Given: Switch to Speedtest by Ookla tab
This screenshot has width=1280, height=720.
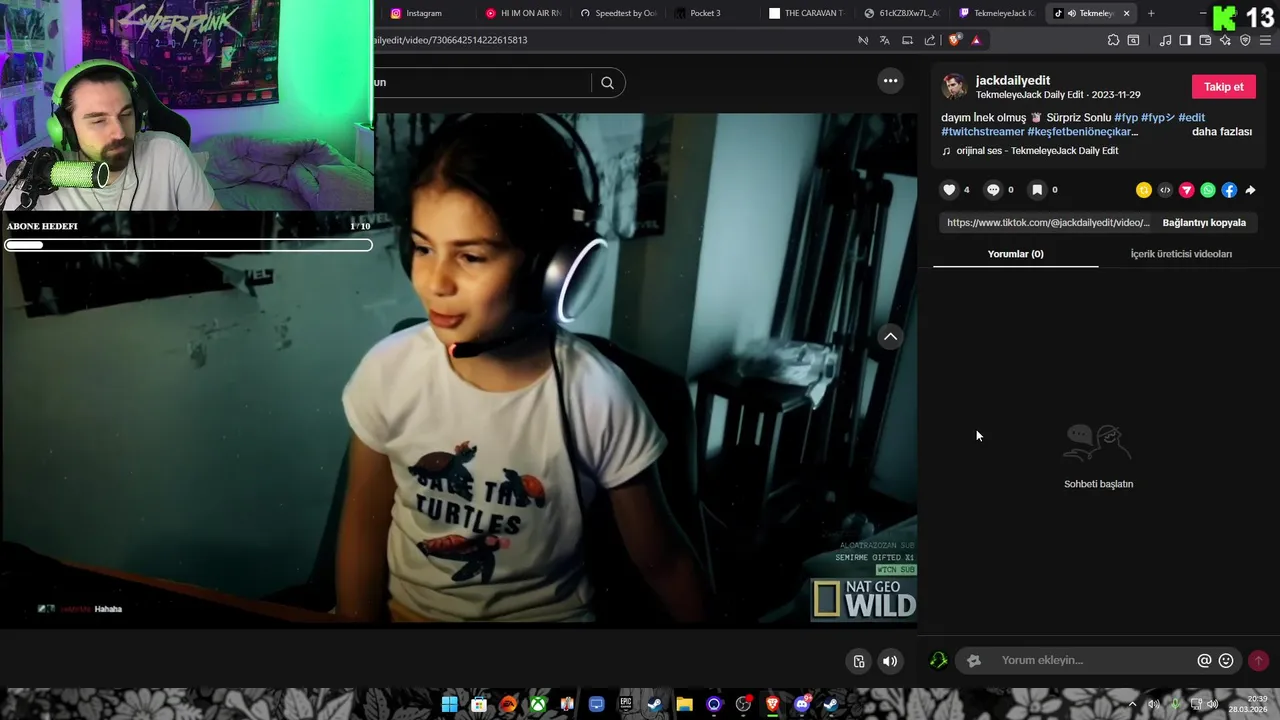Looking at the screenshot, I should [618, 13].
